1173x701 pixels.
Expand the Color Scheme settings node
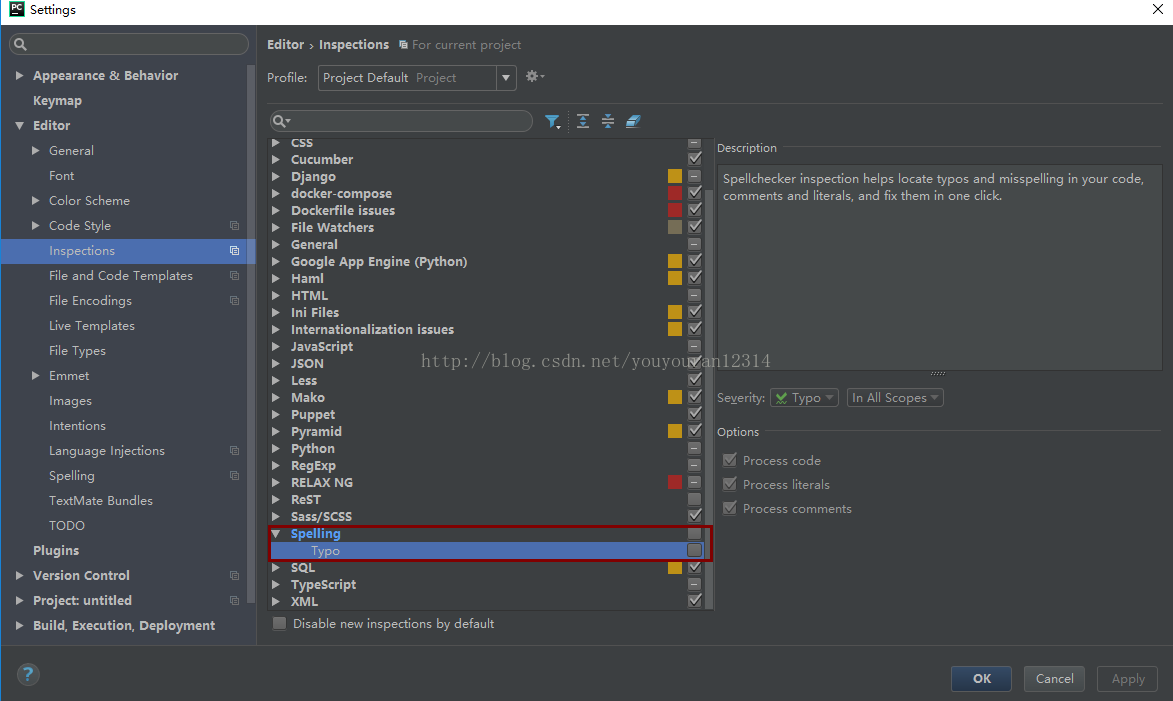point(35,200)
